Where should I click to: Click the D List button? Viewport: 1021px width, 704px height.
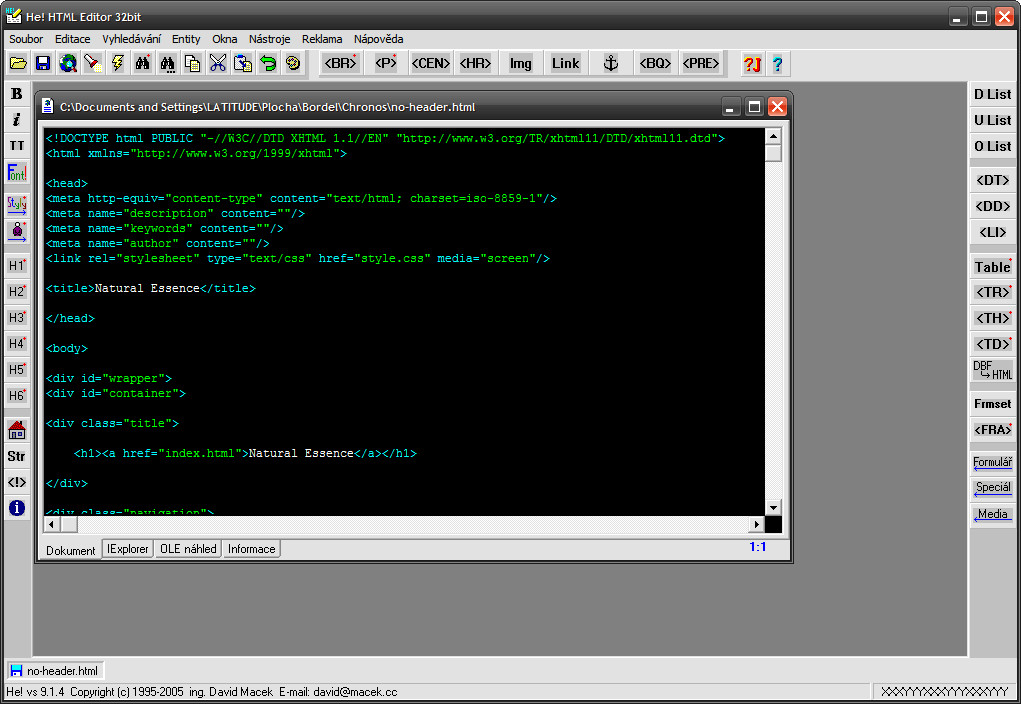coord(992,94)
